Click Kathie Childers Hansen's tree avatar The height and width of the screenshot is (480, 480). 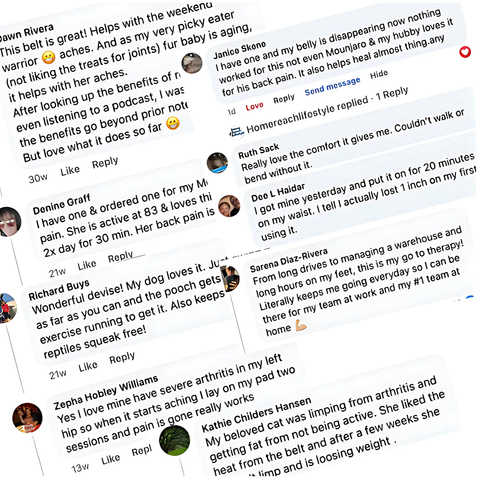pos(175,440)
